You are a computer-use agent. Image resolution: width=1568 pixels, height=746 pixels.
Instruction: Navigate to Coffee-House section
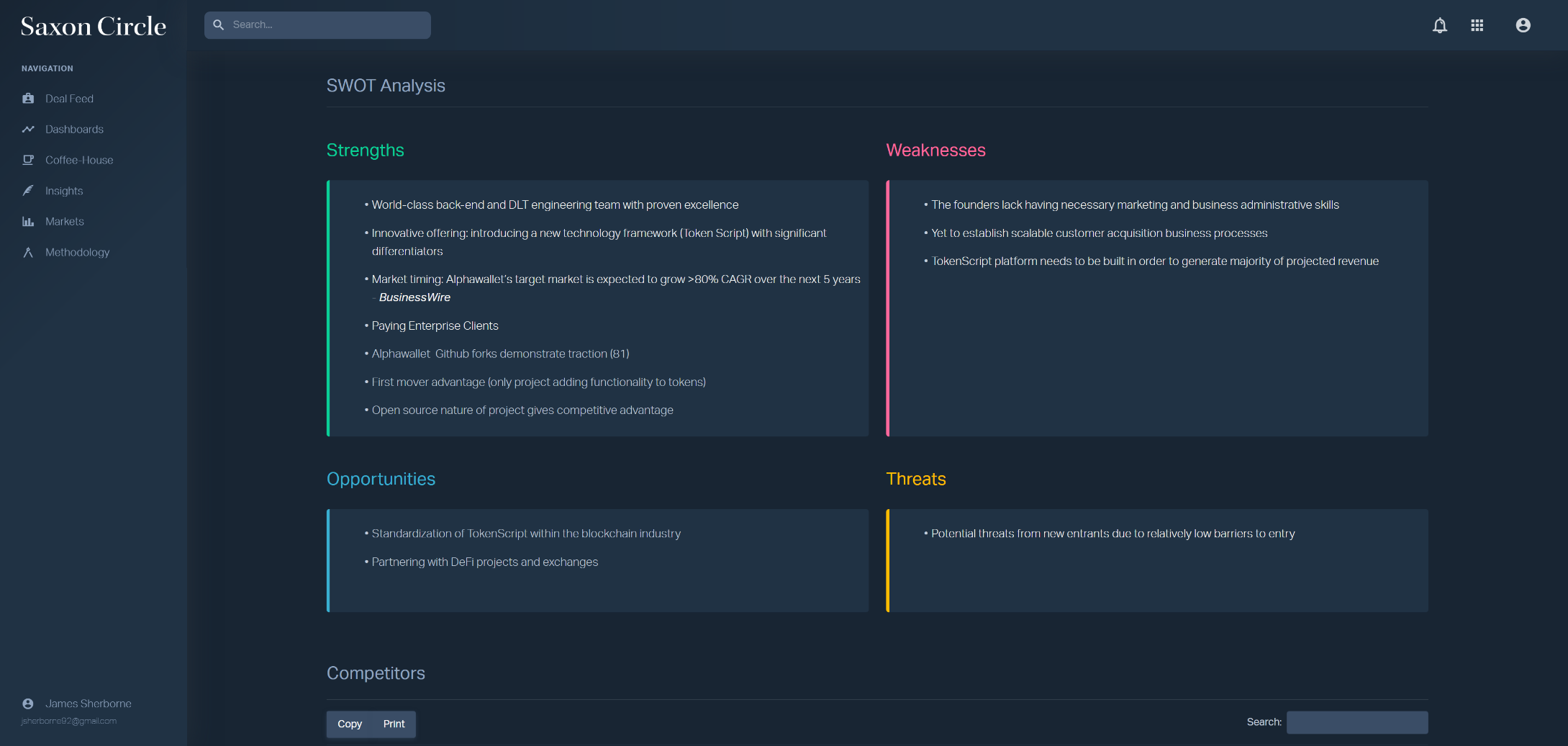[x=79, y=160]
